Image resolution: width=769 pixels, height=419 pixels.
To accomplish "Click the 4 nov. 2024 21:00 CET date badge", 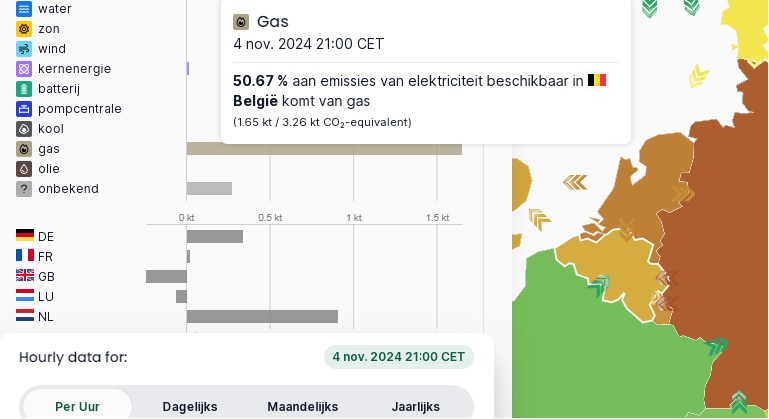I will [x=399, y=357].
